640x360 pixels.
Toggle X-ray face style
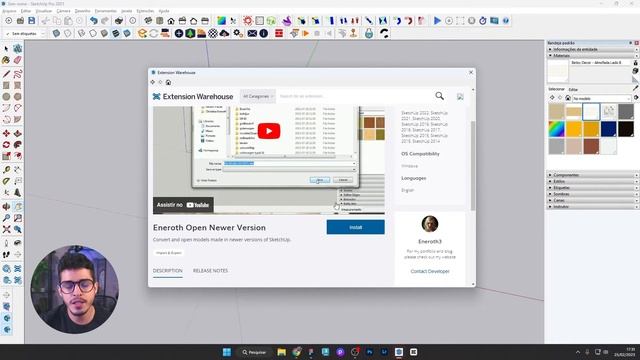point(56,33)
